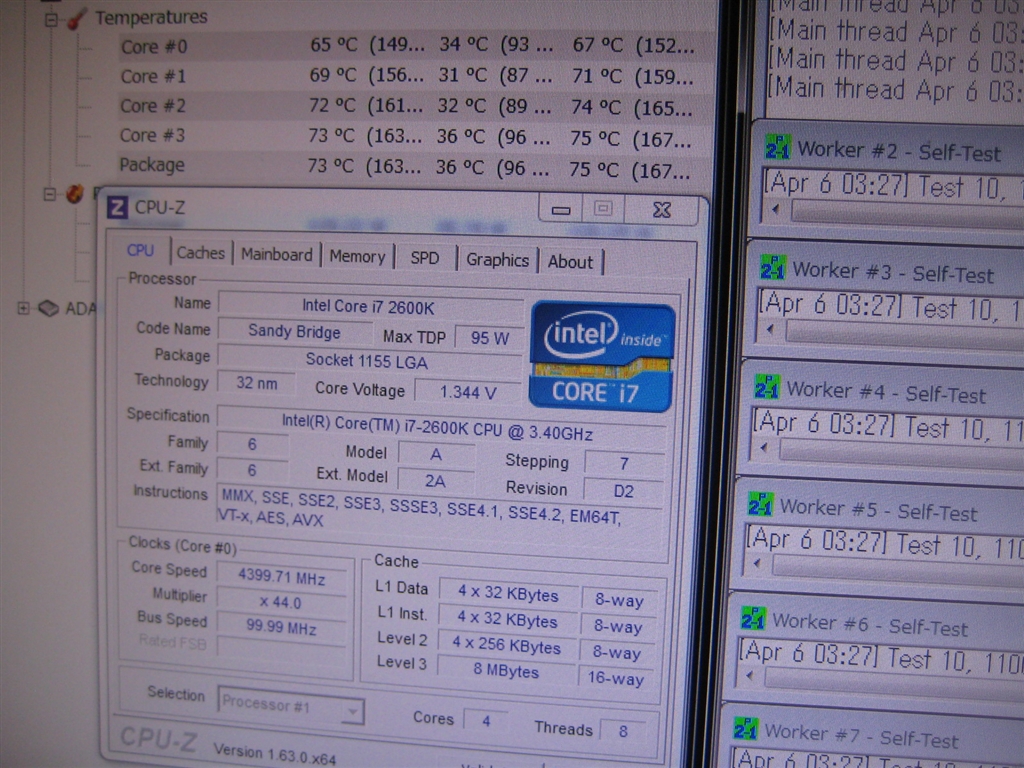Click the Core Speed value 4399.71 MHz
Image resolution: width=1024 pixels, height=768 pixels.
[281, 577]
